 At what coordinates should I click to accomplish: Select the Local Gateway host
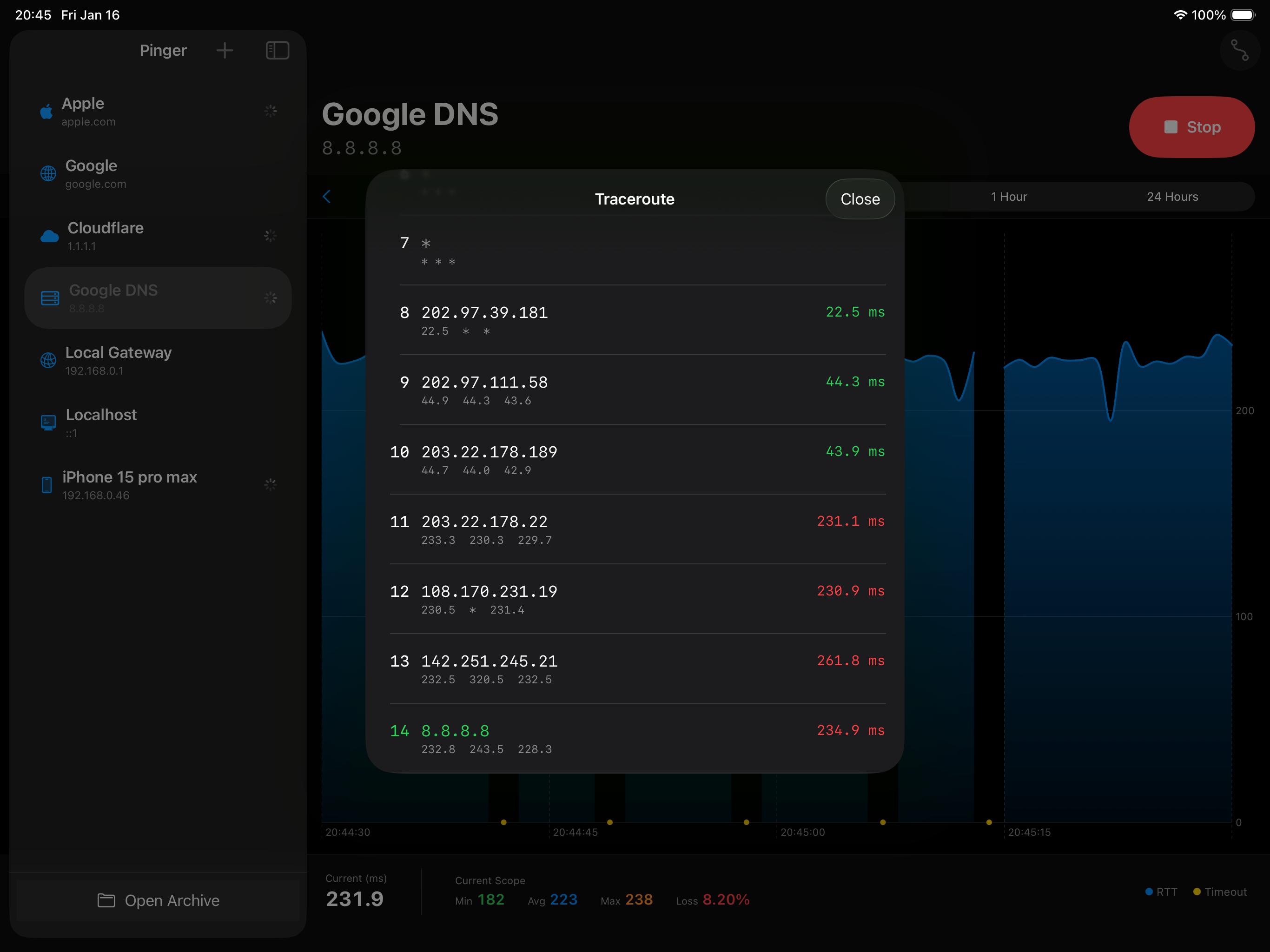158,360
